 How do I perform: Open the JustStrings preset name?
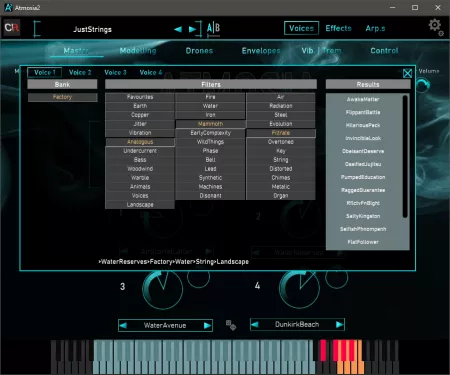pos(92,29)
